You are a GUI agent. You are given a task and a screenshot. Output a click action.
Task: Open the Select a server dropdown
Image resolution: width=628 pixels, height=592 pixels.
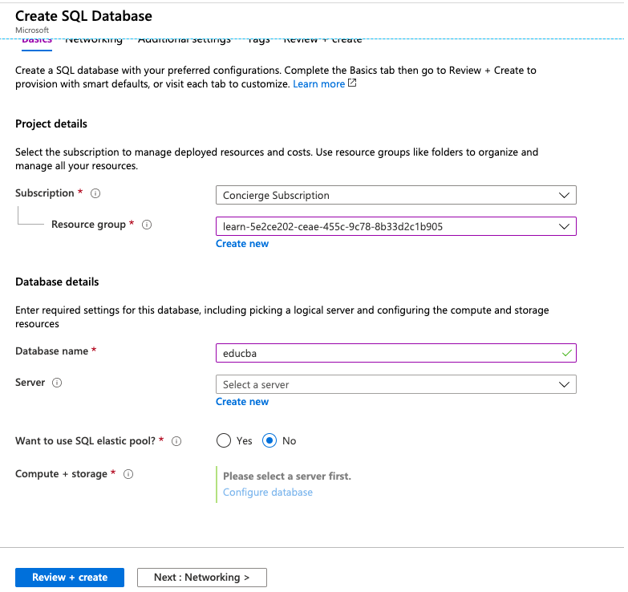click(x=396, y=384)
